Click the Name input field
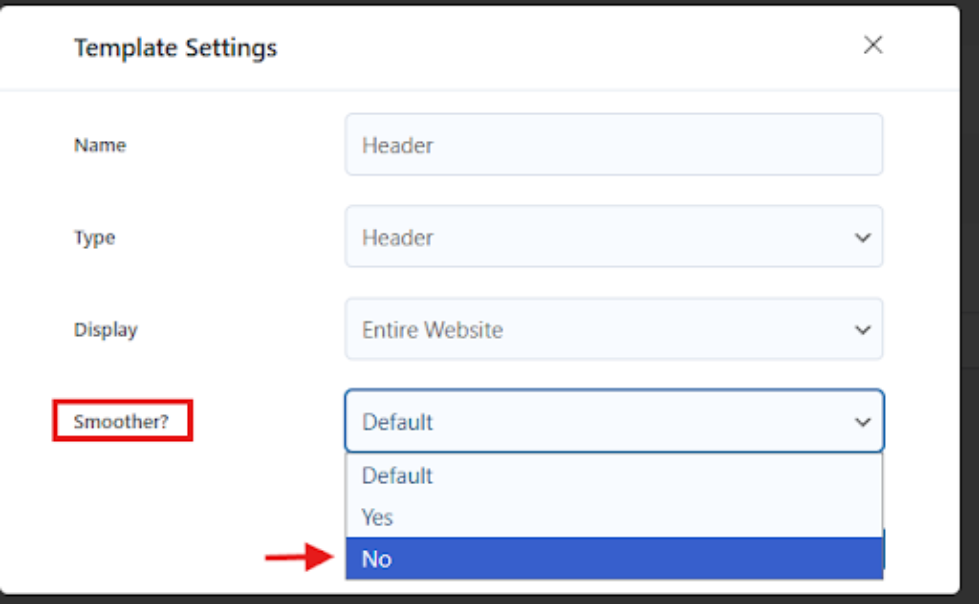 (x=613, y=145)
